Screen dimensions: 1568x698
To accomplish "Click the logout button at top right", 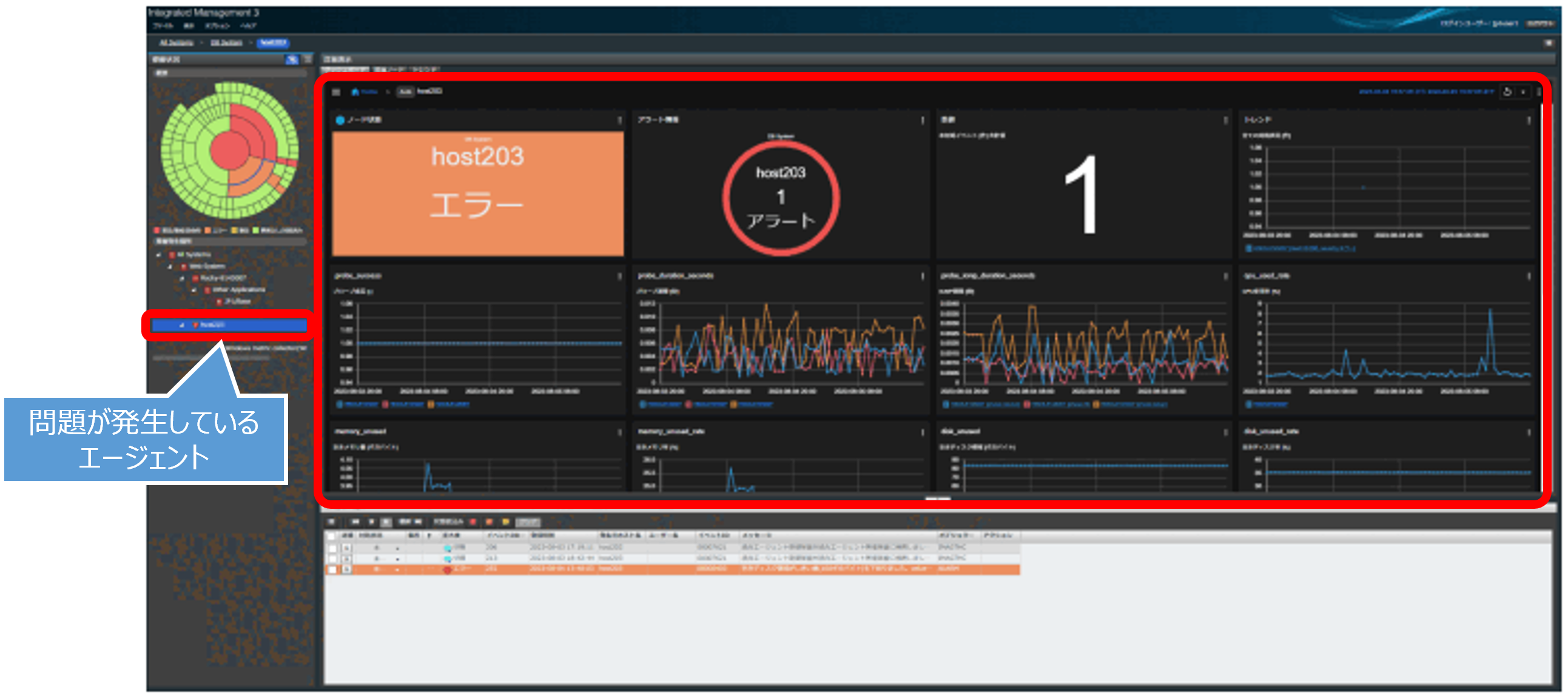I will (1539, 24).
